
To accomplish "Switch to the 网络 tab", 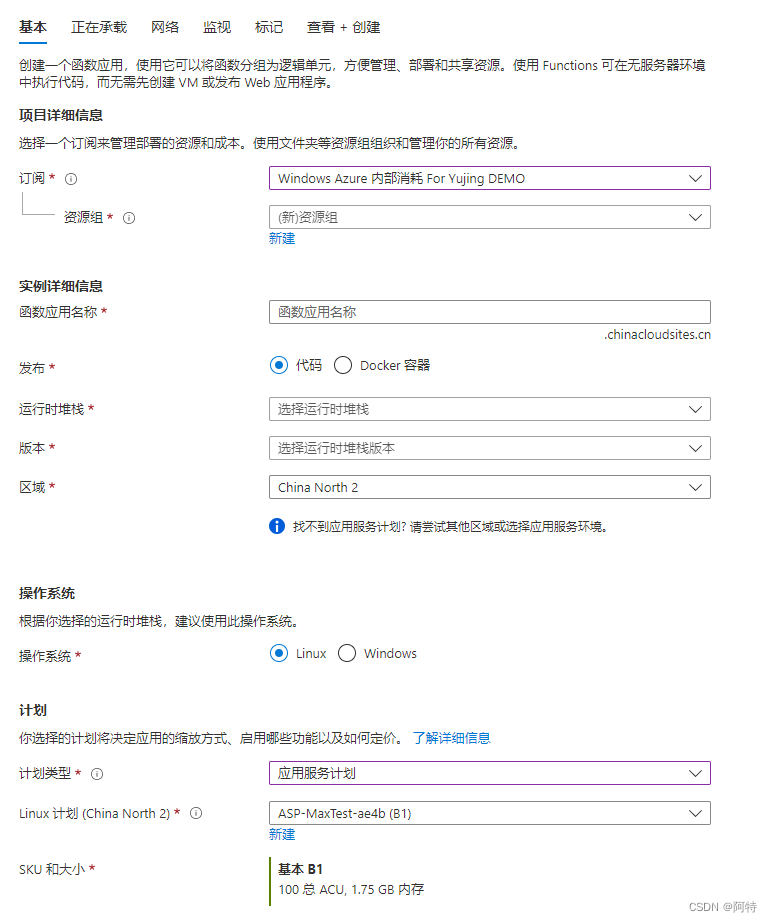I will click(x=165, y=28).
